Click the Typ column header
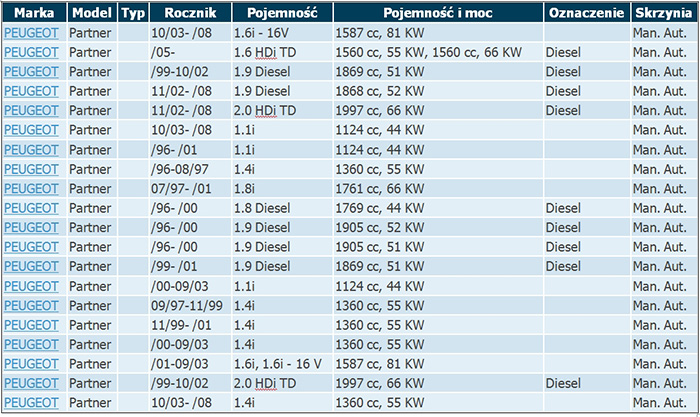 [x=133, y=13]
